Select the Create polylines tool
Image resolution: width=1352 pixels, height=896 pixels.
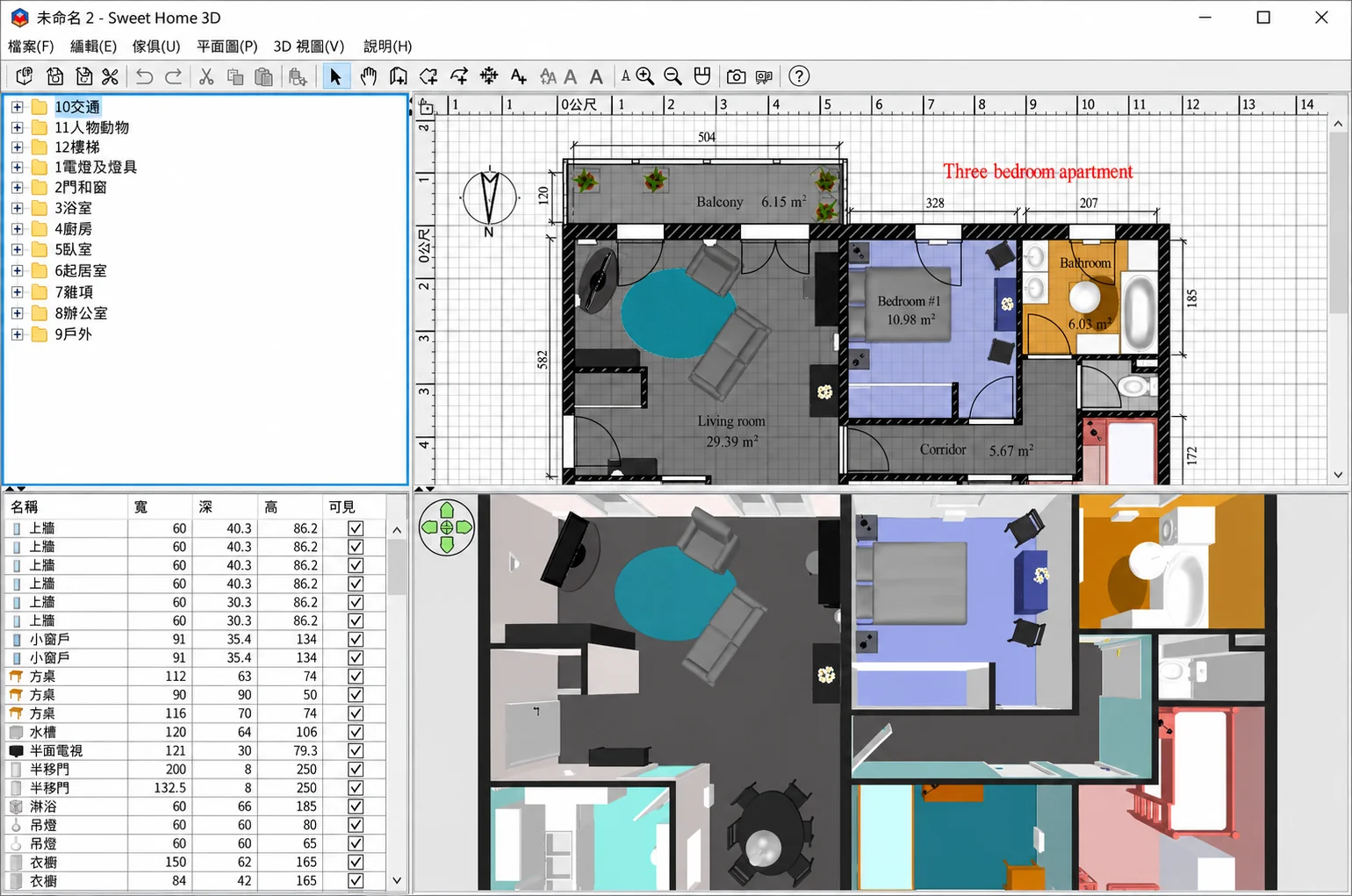459,76
